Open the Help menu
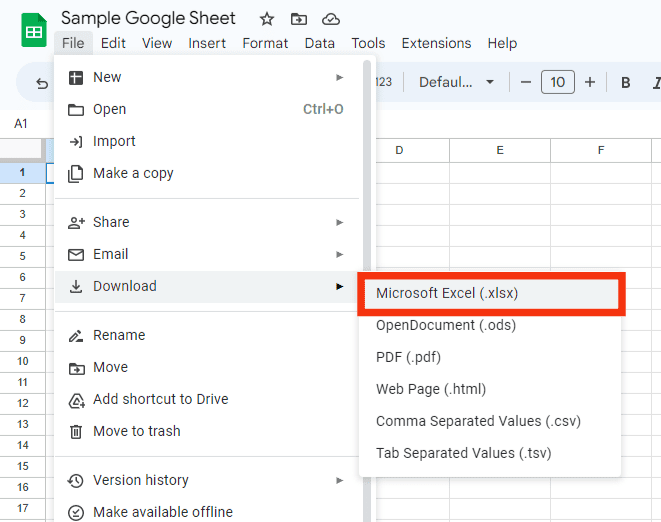The width and height of the screenshot is (661, 522). tap(502, 43)
